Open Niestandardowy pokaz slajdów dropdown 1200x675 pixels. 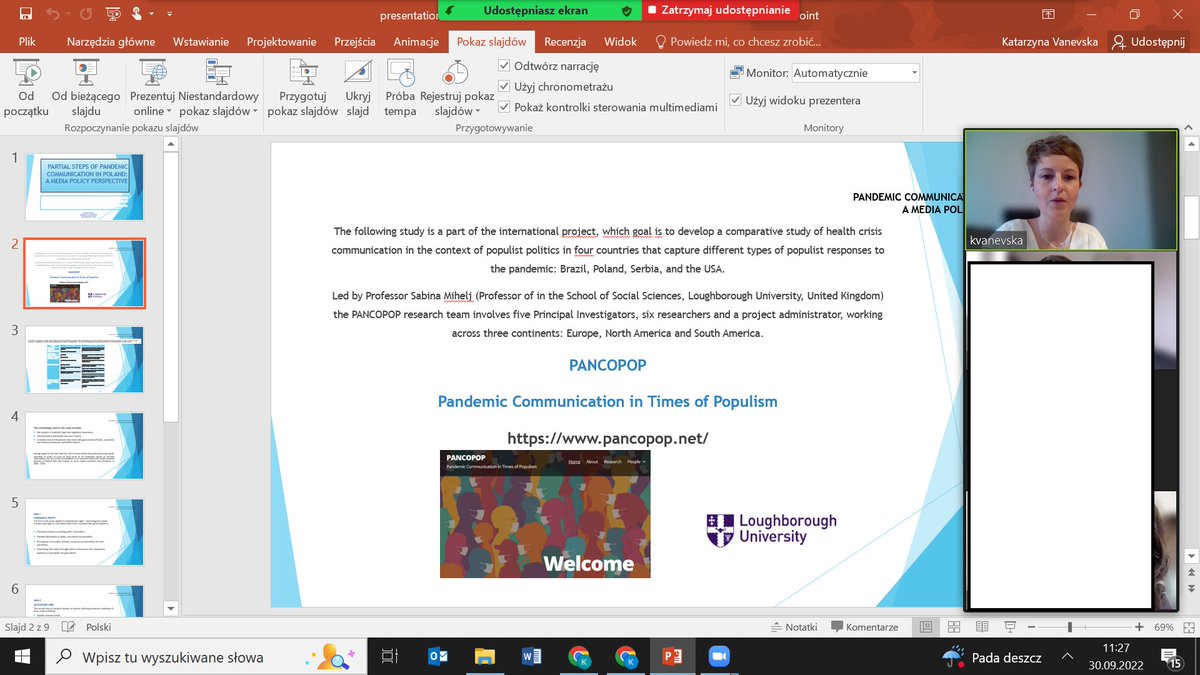pyautogui.click(x=218, y=87)
